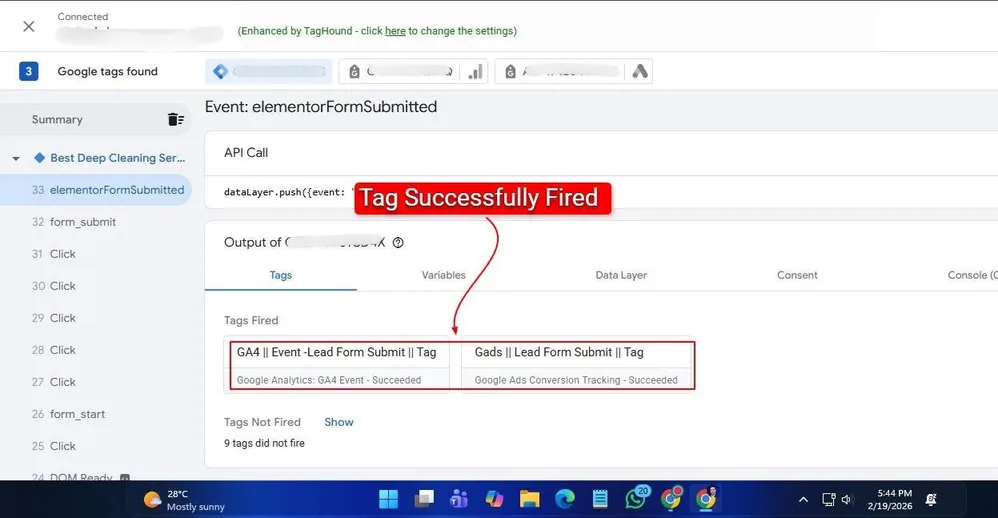
Task: Launch Microsoft Teams from taskbar
Action: click(x=459, y=499)
